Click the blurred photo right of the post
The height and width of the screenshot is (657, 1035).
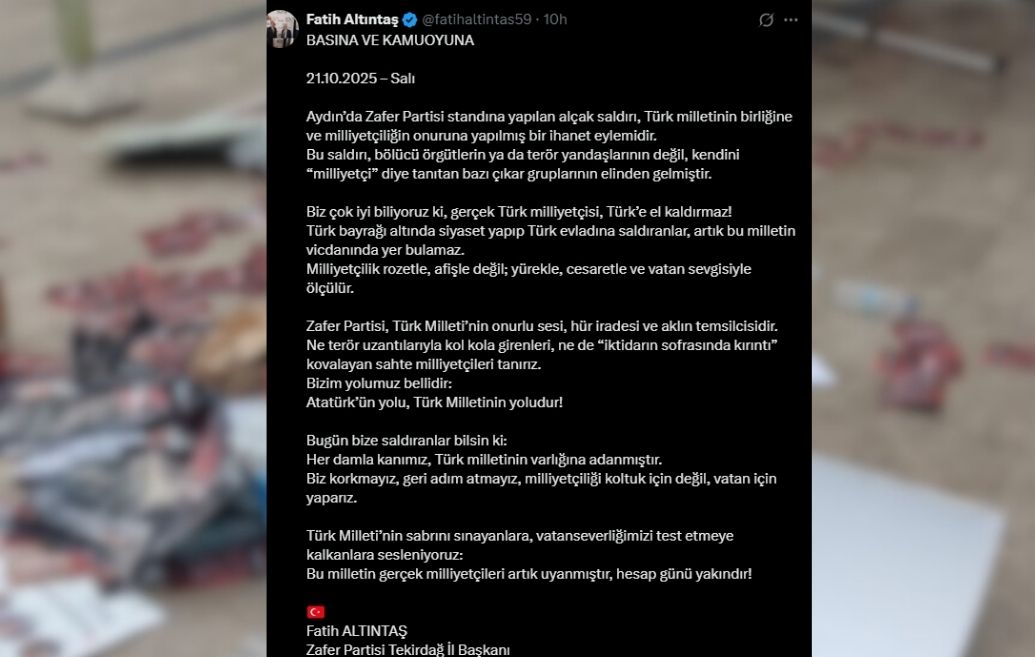pos(923,328)
